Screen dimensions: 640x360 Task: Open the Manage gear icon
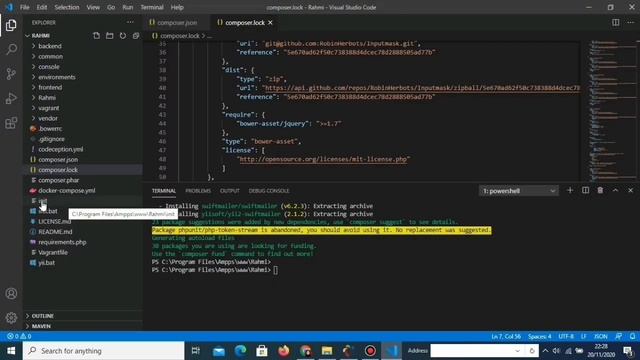[11, 318]
